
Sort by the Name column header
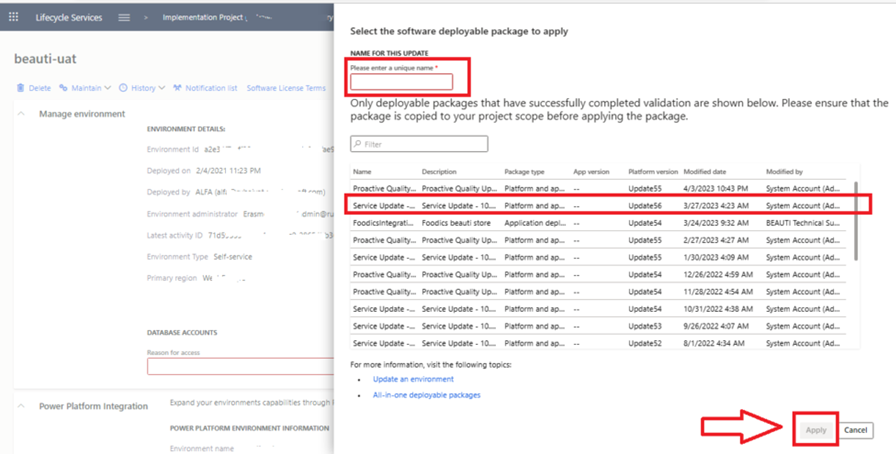tap(362, 172)
